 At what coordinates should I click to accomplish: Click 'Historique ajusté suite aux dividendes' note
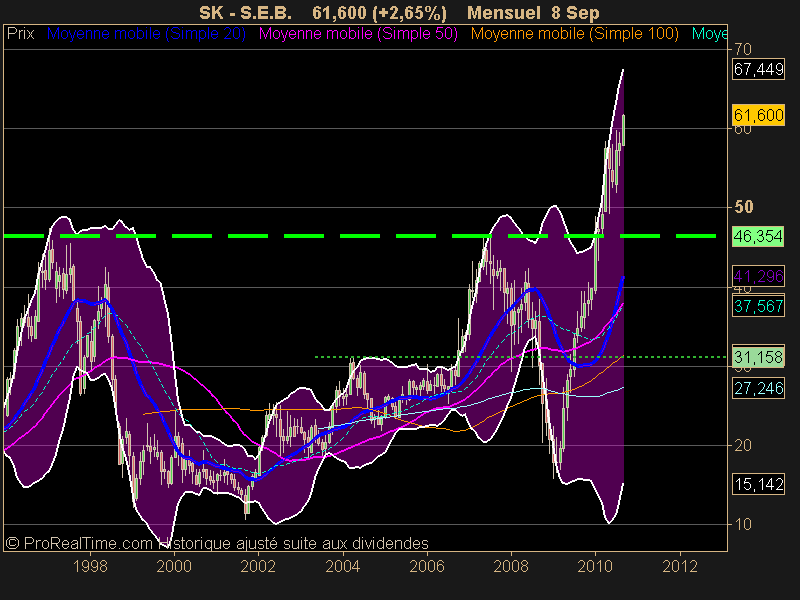click(293, 543)
